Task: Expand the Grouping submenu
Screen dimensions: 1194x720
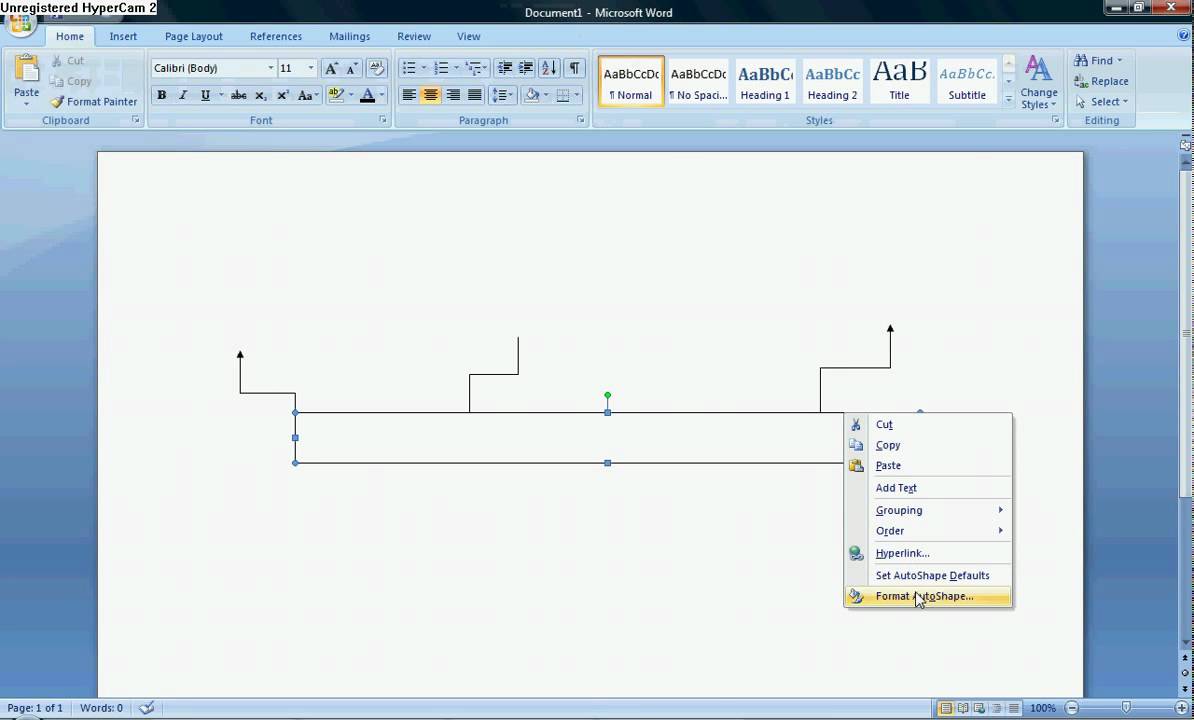Action: click(928, 510)
